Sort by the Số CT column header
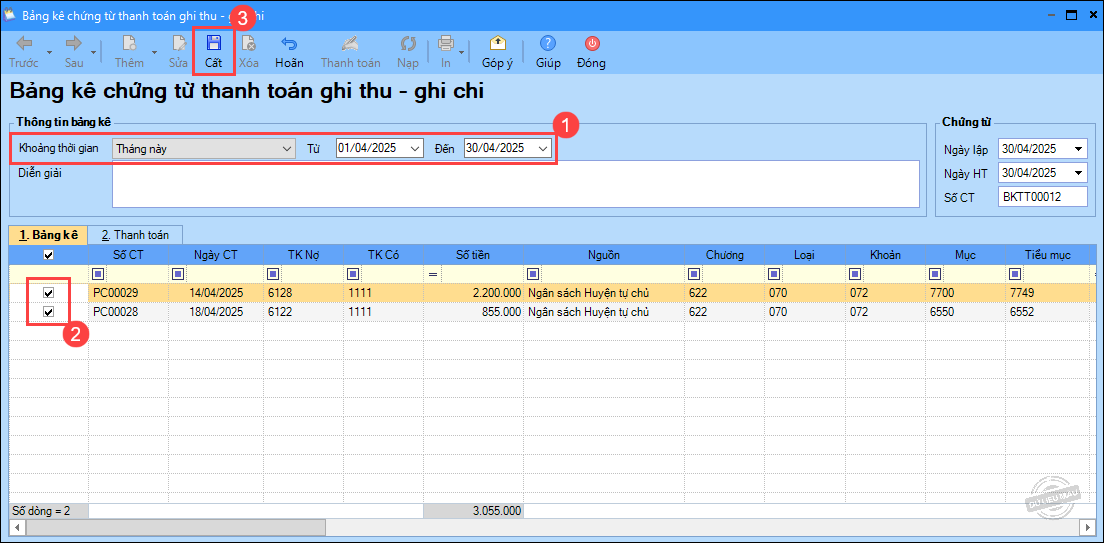The height and width of the screenshot is (543, 1104). (127, 255)
